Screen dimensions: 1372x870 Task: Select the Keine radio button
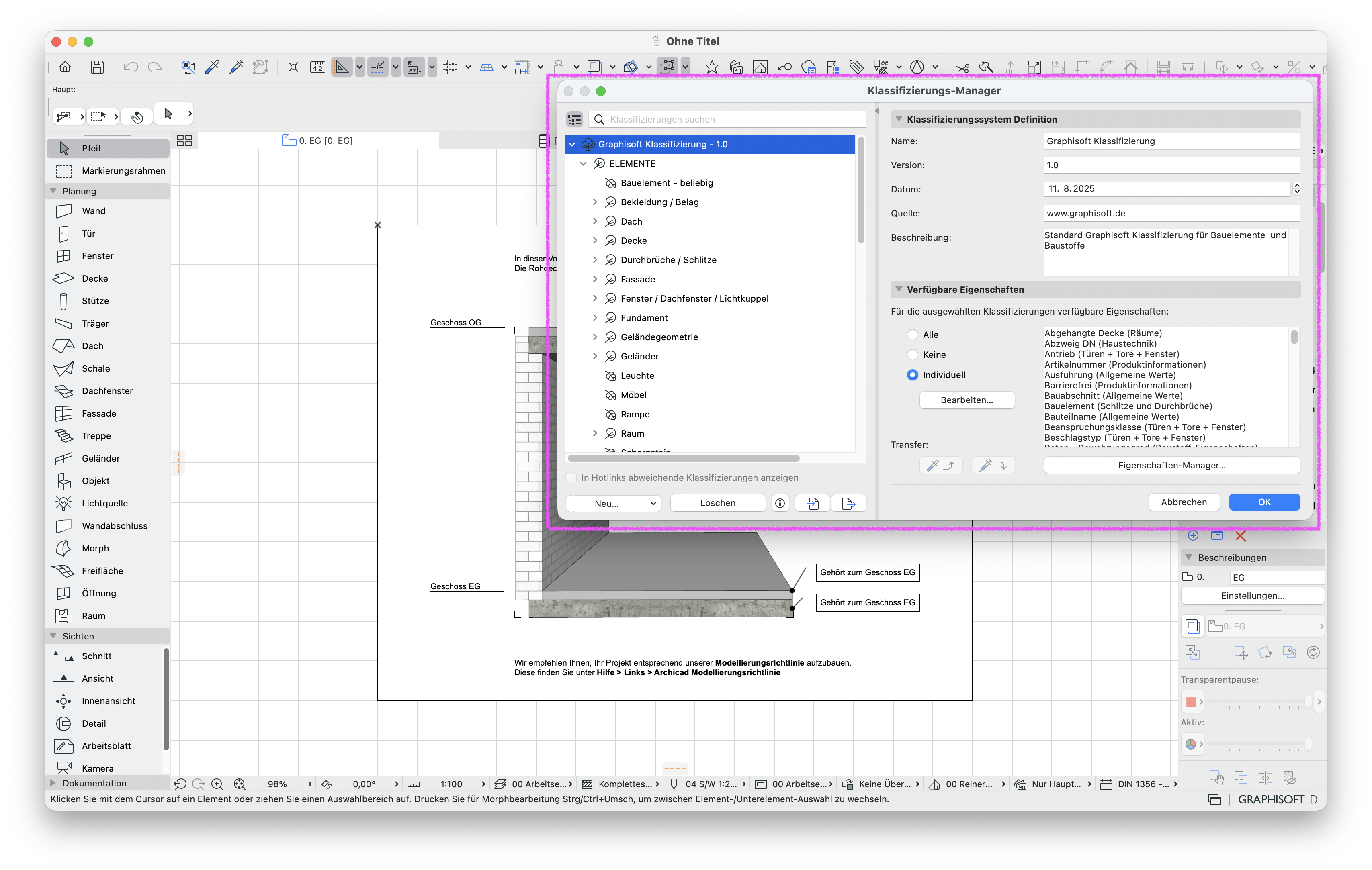coord(913,355)
